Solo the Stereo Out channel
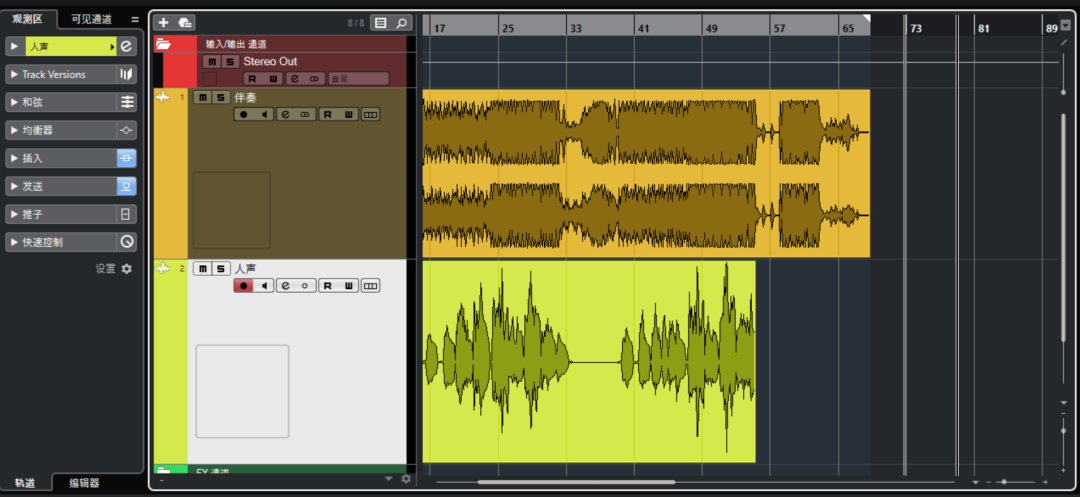This screenshot has width=1080, height=497. point(229,61)
